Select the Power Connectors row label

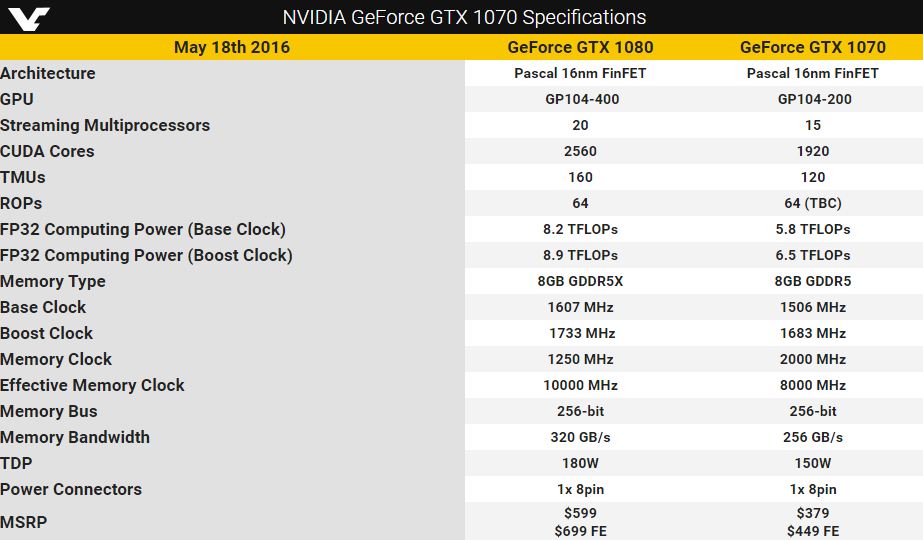point(71,489)
